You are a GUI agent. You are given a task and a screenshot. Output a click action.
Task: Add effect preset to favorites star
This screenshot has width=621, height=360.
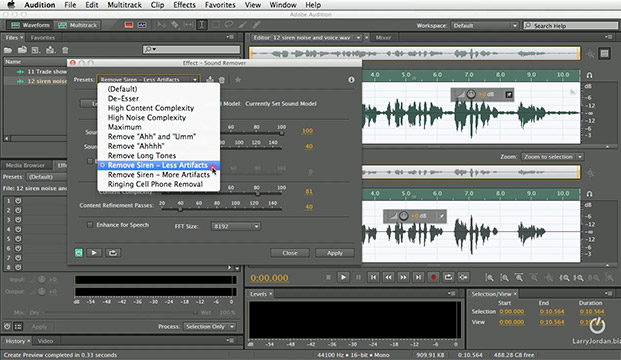[238, 80]
